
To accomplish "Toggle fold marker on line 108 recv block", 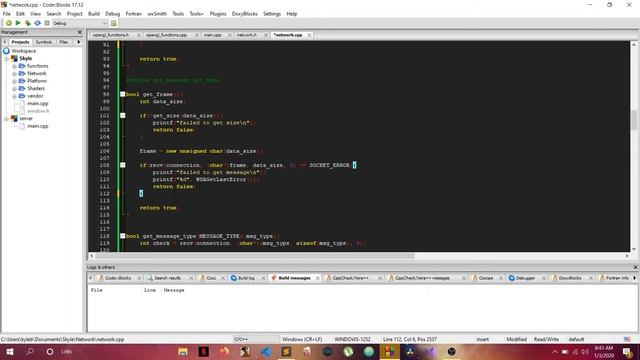I will pos(122,165).
